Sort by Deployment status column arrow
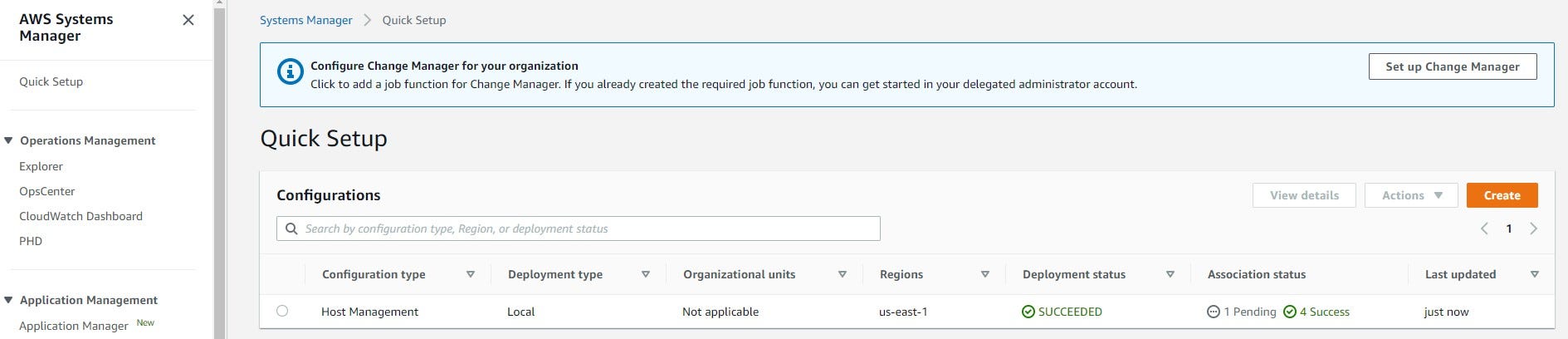 [1170, 274]
